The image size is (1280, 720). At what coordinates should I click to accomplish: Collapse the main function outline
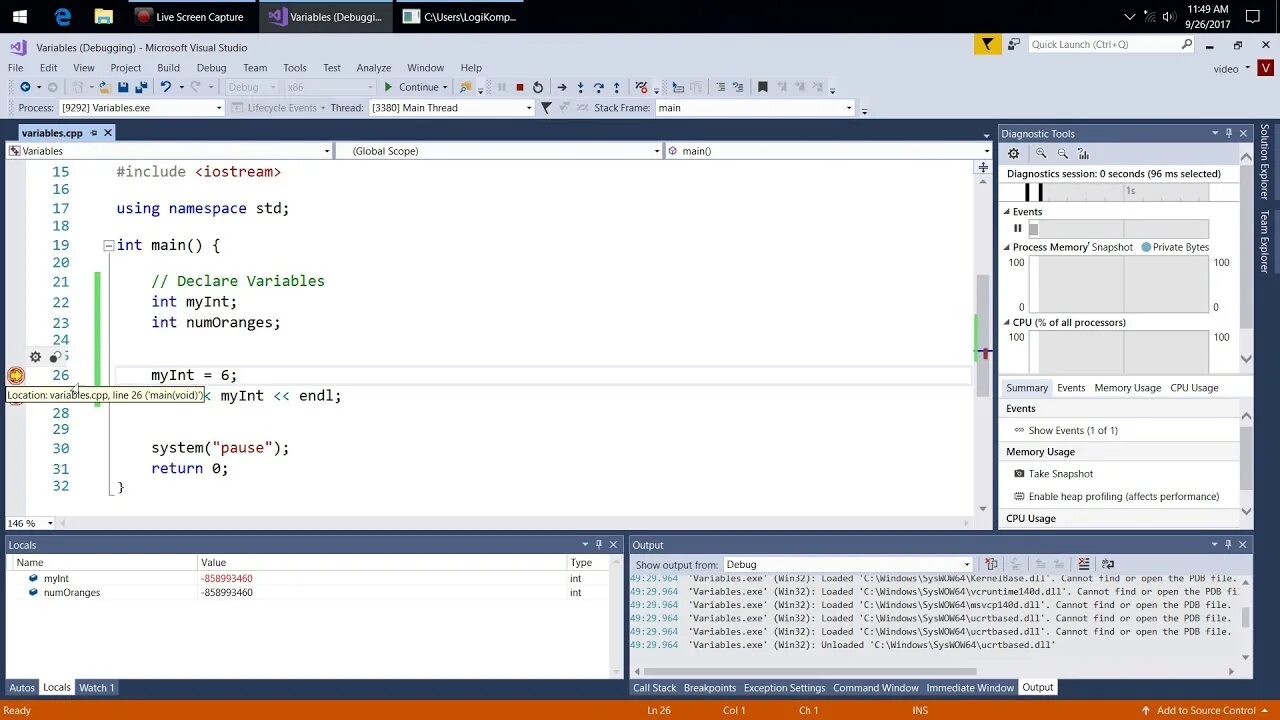tap(108, 245)
